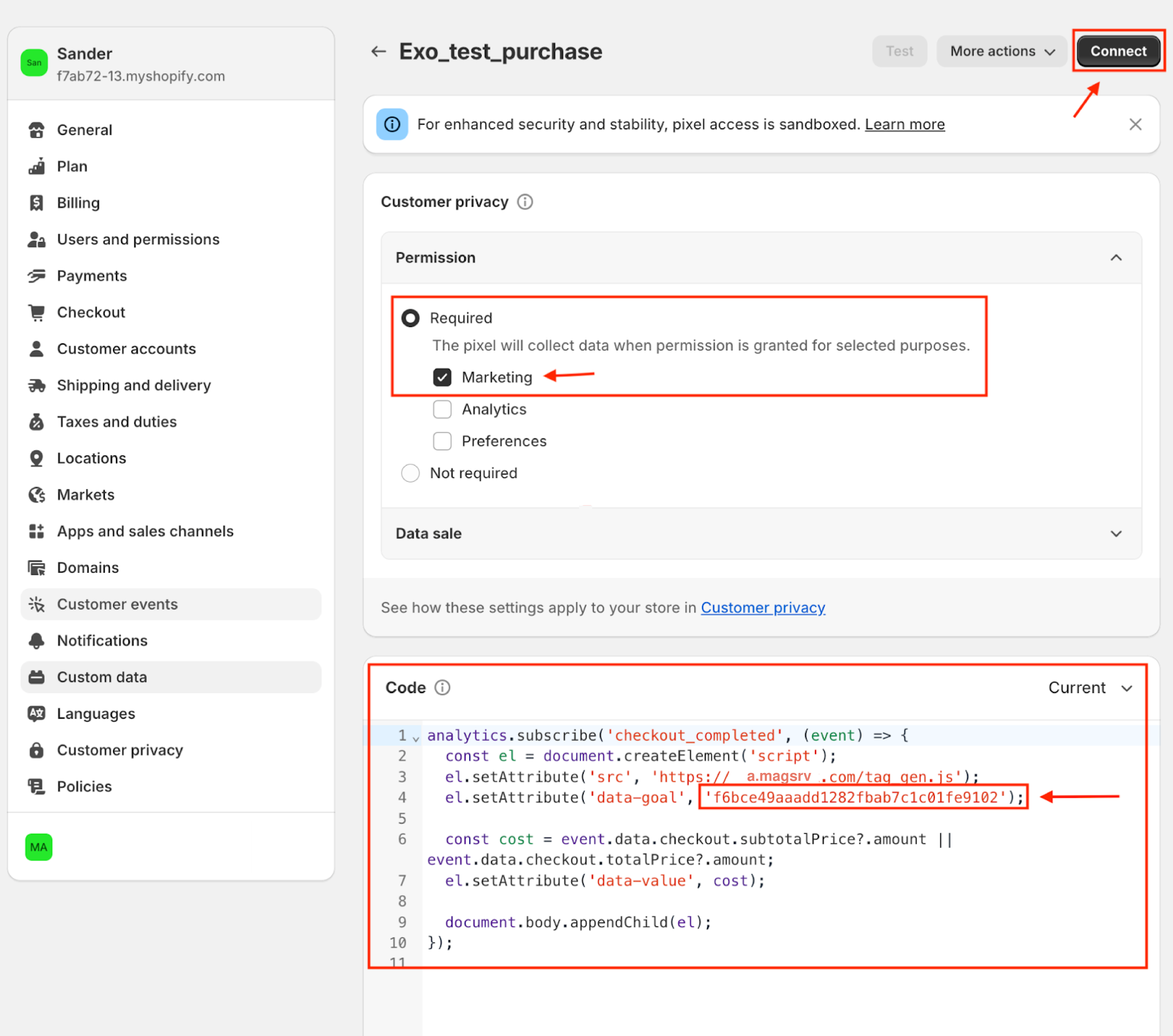Uncheck the Marketing checkbox
Image resolution: width=1173 pixels, height=1036 pixels.
[x=442, y=377]
